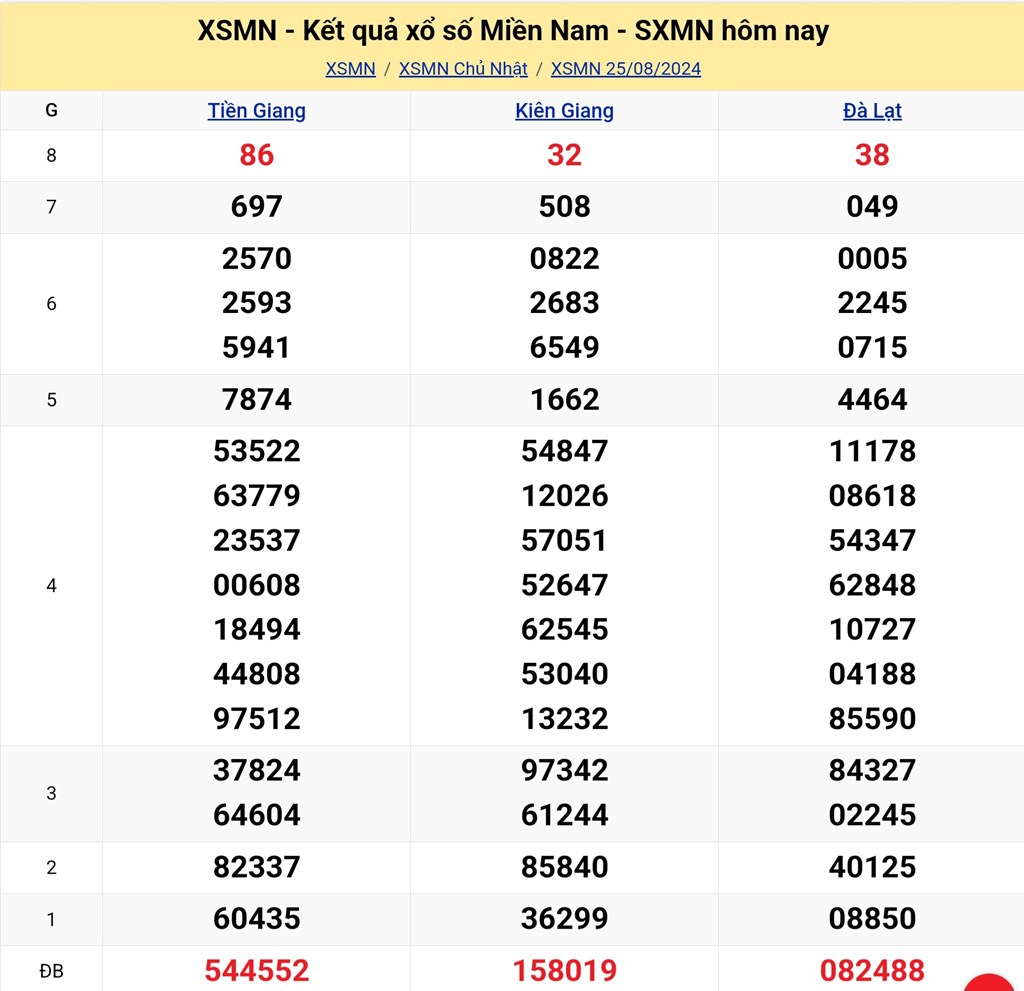Open XSMN 25/08/2024 breadcrumb link

pyautogui.click(x=626, y=69)
